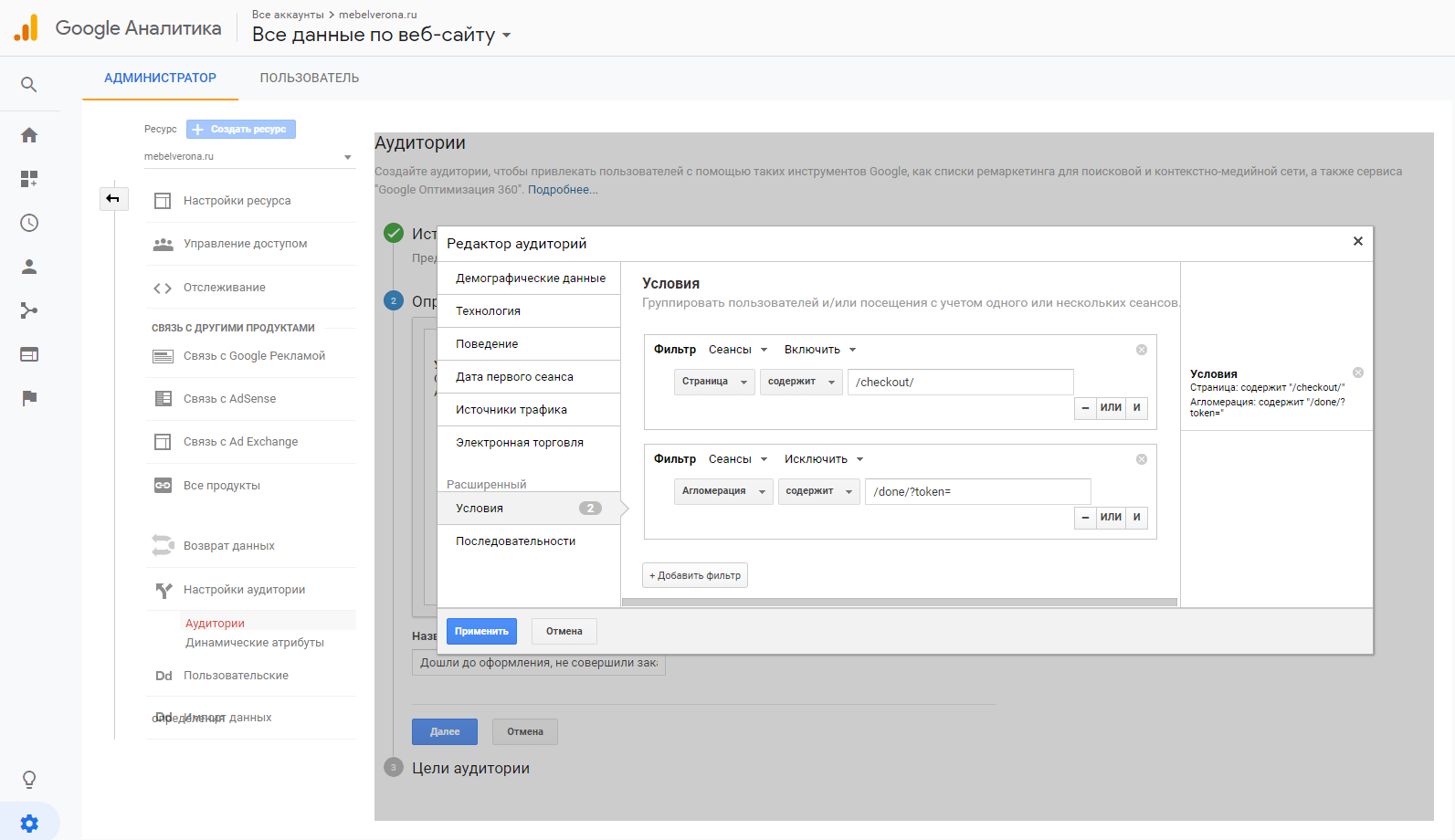The height and width of the screenshot is (840, 1455).
Task: Click the '/checkout/' value input field
Action: [960, 382]
